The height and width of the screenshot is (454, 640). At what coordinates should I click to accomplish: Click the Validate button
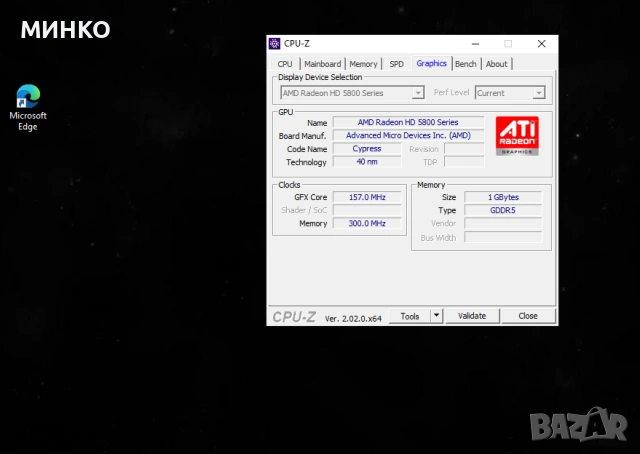point(472,316)
